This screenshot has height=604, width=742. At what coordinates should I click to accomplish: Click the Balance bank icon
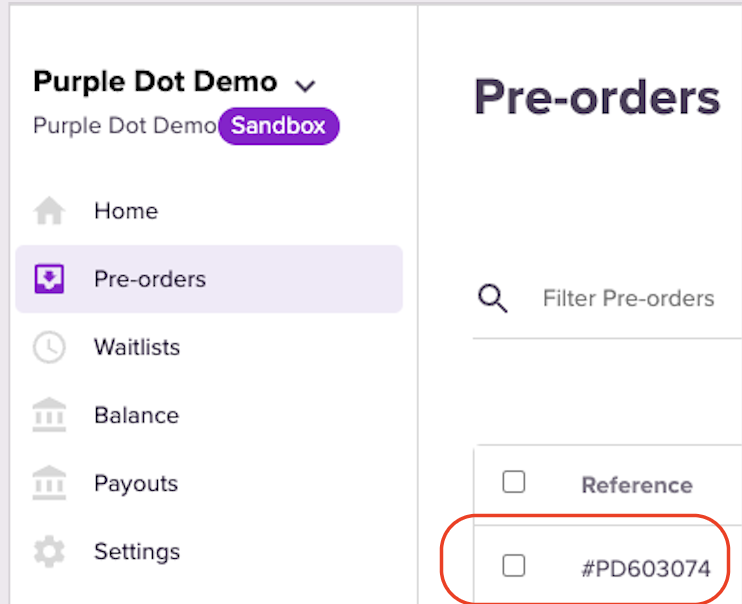(x=49, y=415)
